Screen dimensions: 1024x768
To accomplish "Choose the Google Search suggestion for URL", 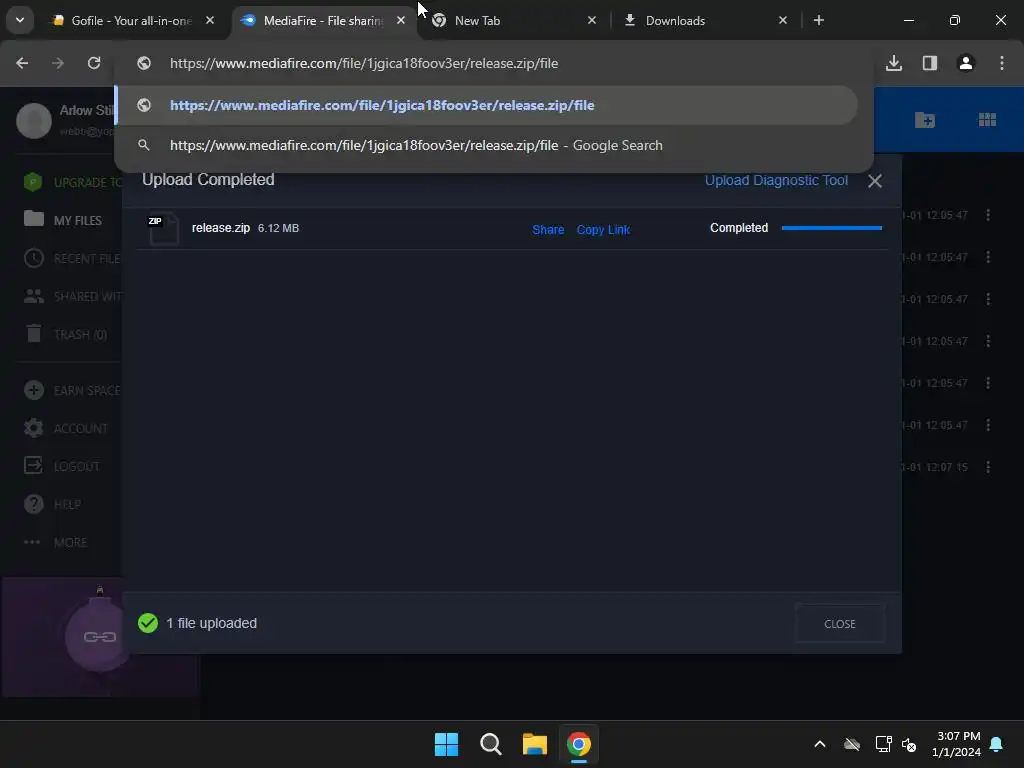I will click(487, 146).
